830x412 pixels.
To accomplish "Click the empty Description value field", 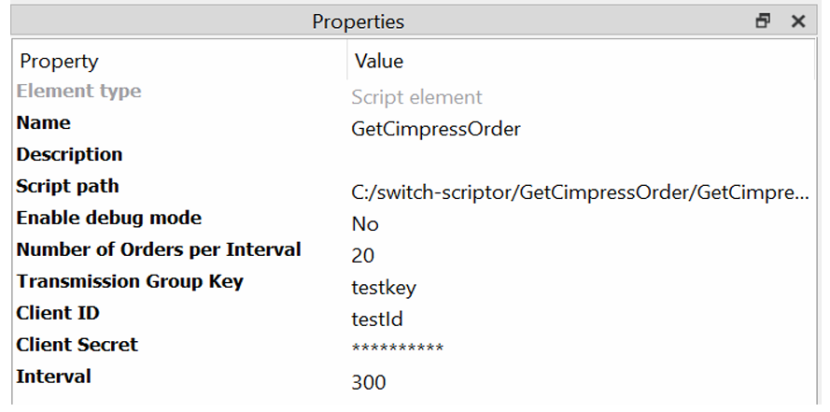I will coord(580,156).
